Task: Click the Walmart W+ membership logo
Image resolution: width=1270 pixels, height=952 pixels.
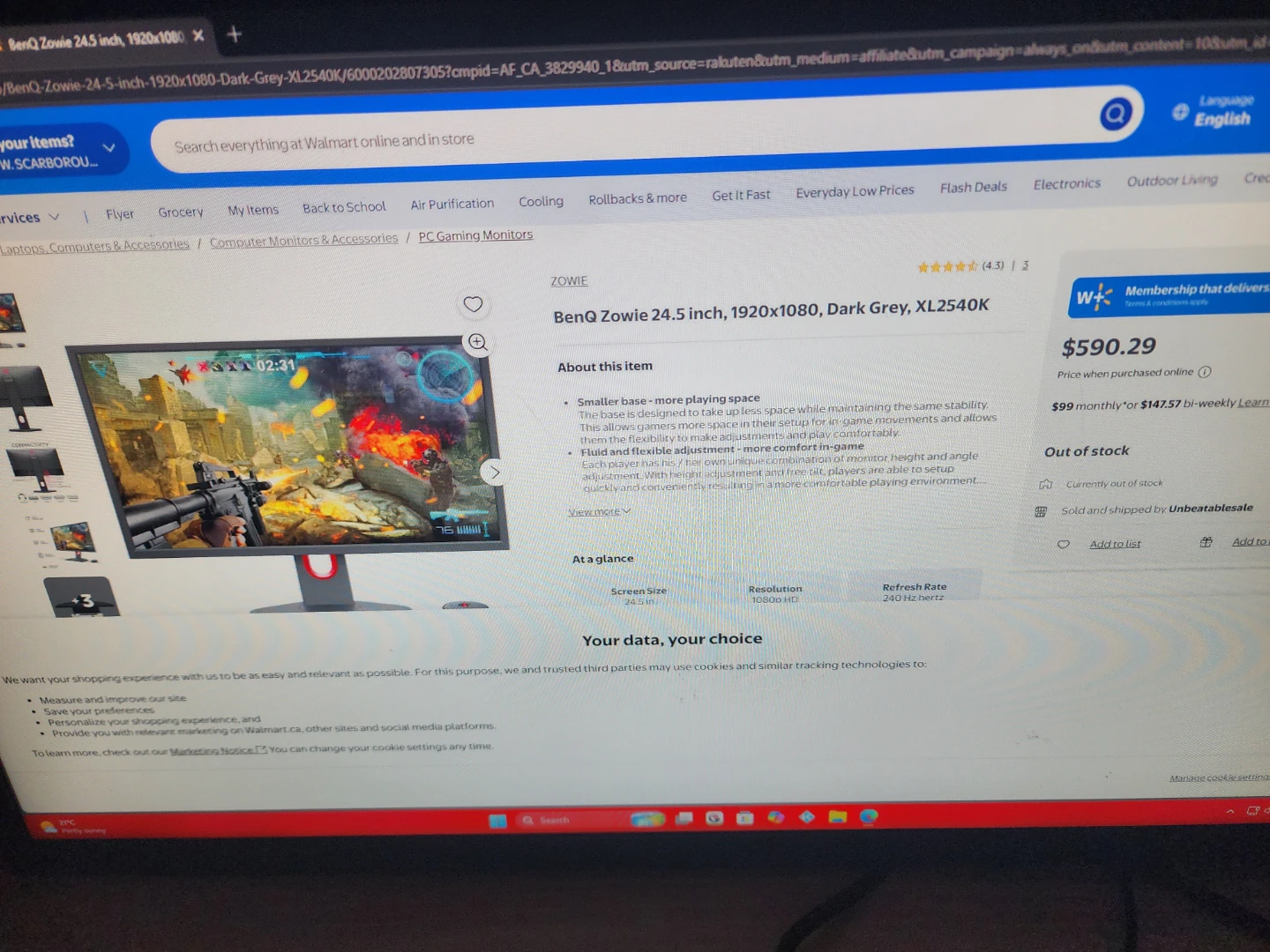Action: tap(1094, 297)
